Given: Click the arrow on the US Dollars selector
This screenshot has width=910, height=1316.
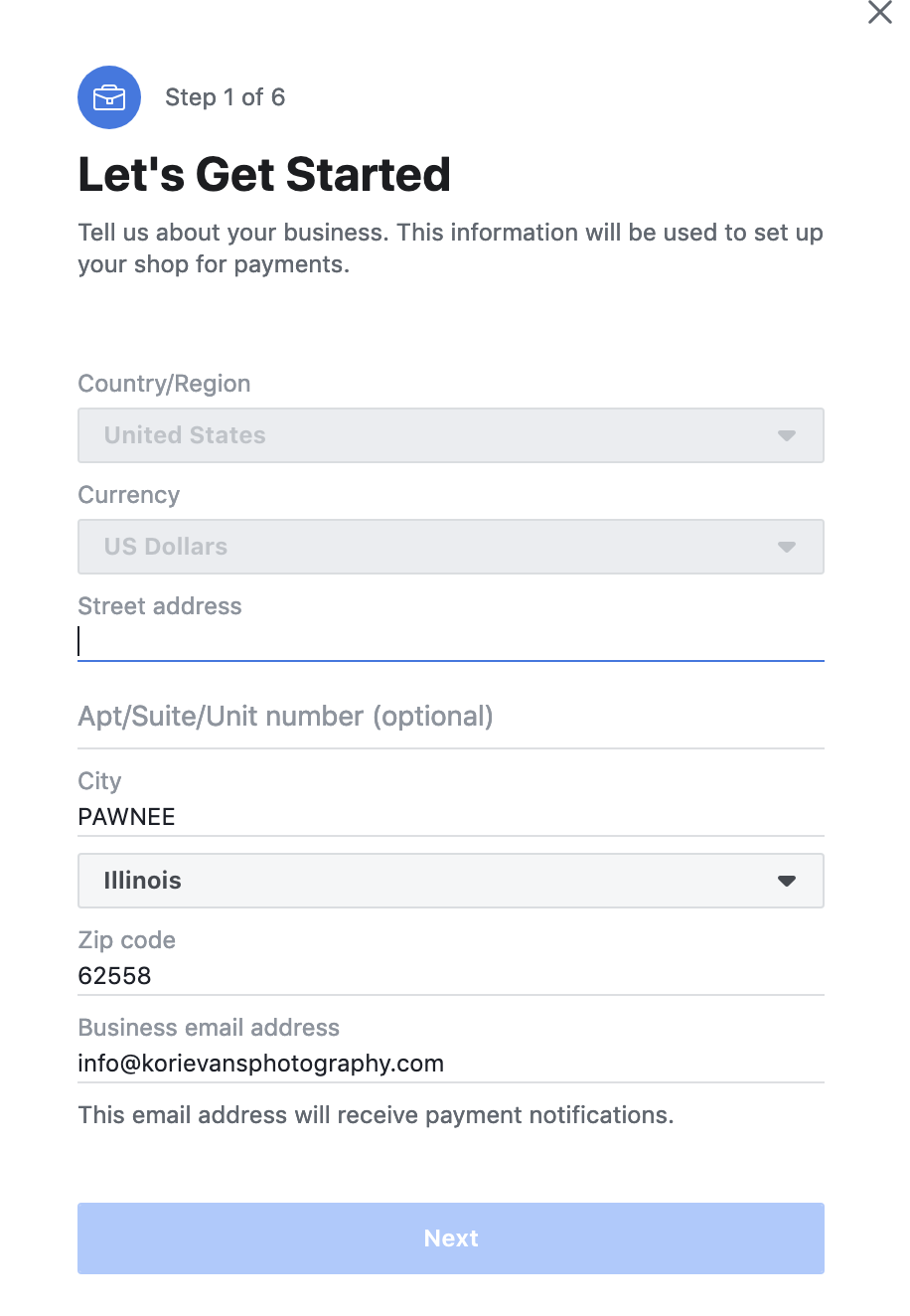Looking at the screenshot, I should 787,547.
